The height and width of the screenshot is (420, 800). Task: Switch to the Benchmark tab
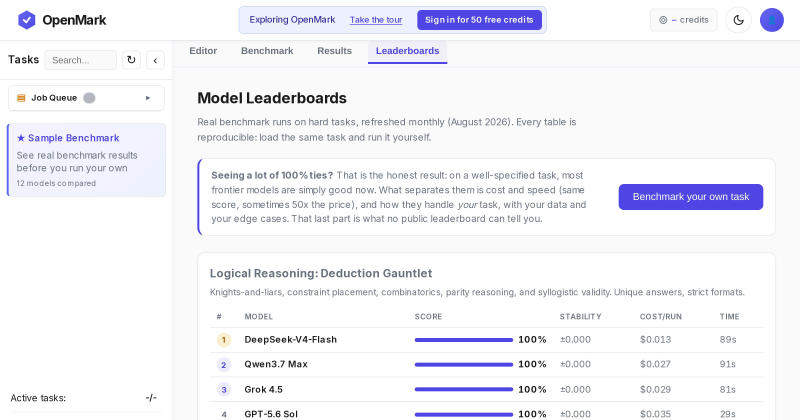tap(267, 51)
